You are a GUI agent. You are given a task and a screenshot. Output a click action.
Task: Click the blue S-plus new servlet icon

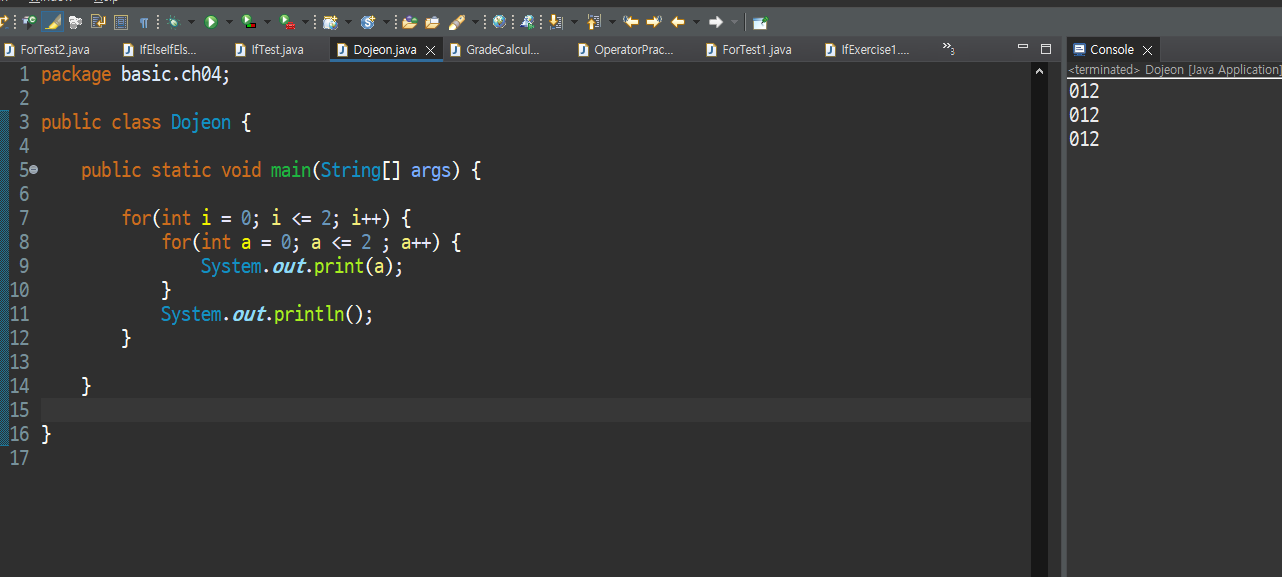(x=368, y=22)
